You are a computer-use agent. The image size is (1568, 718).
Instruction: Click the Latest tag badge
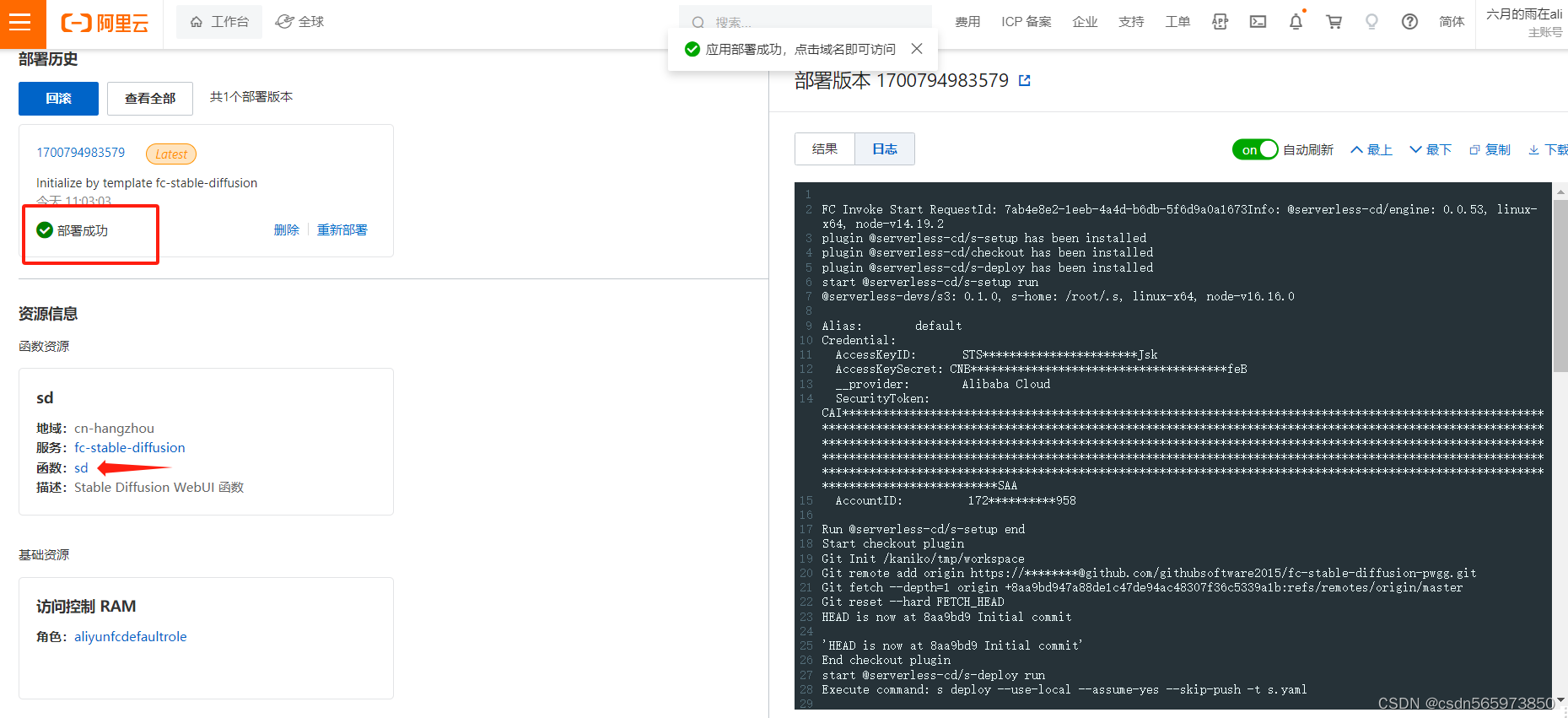click(x=171, y=154)
